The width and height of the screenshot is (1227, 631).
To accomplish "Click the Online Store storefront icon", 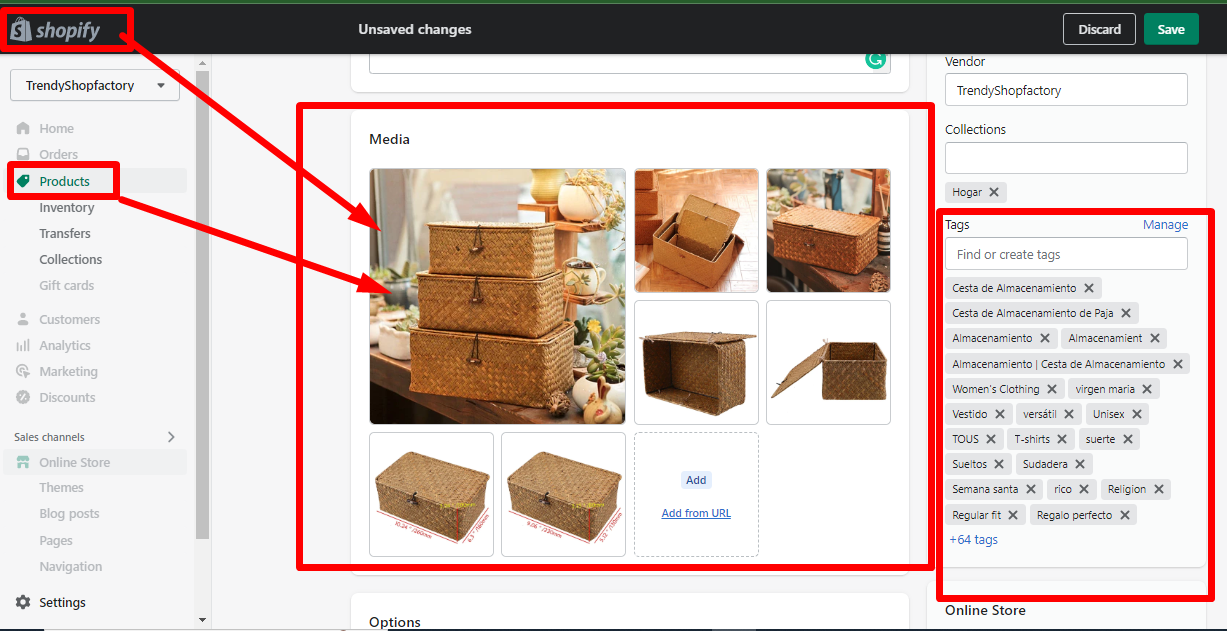I will click(23, 462).
